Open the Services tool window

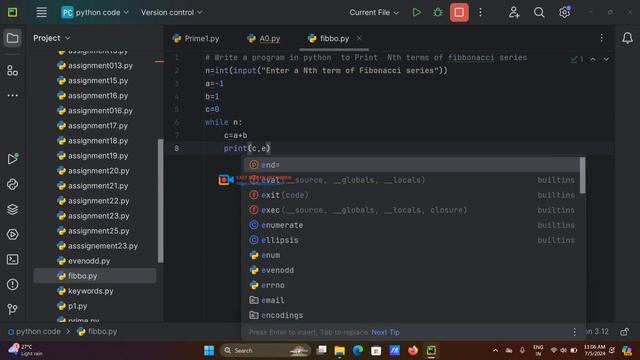point(12,234)
